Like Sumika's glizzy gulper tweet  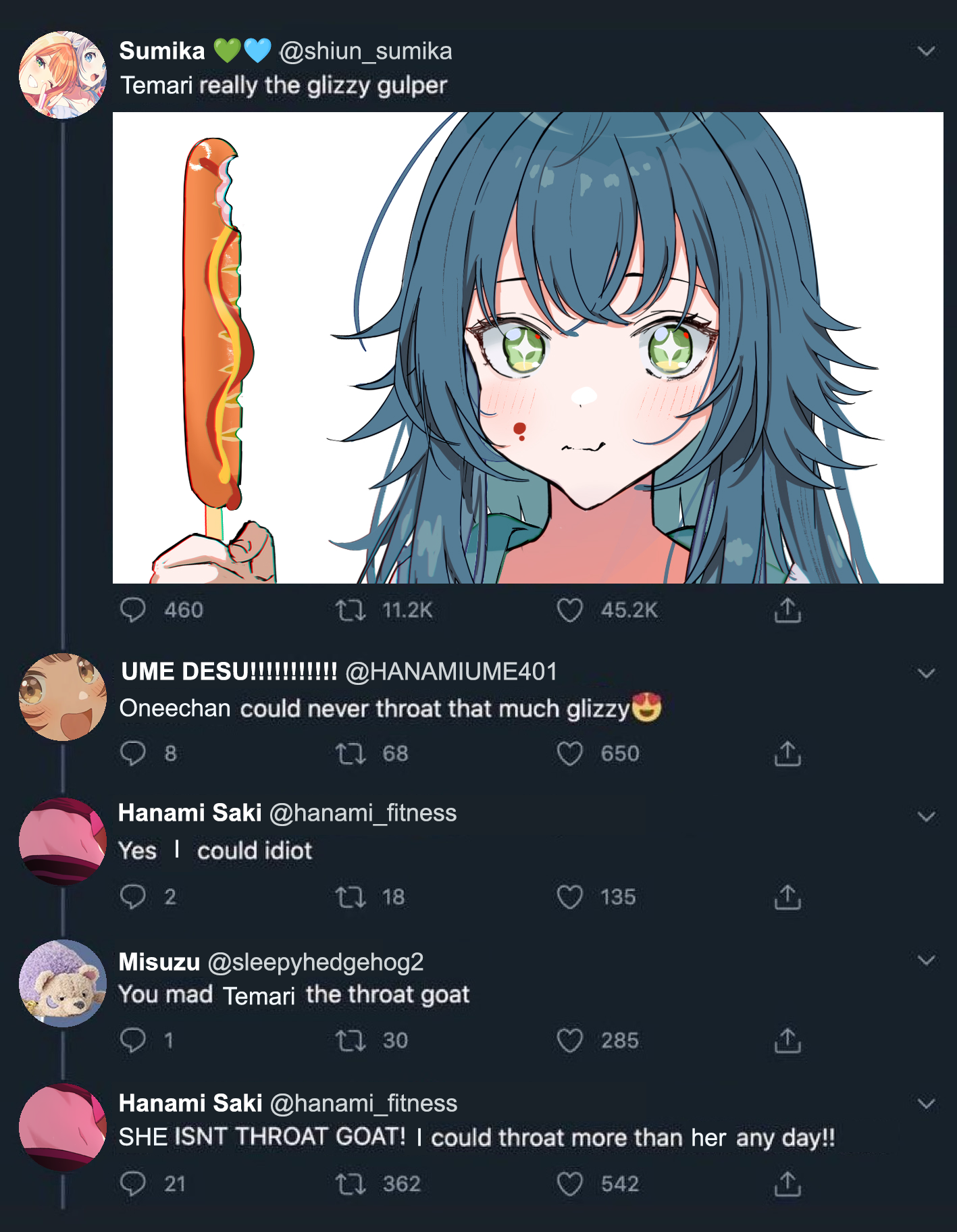pos(569,610)
